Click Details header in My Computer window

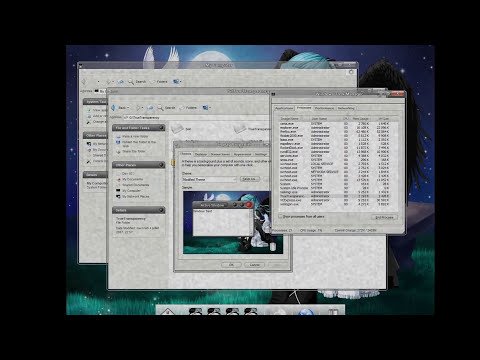[95, 175]
